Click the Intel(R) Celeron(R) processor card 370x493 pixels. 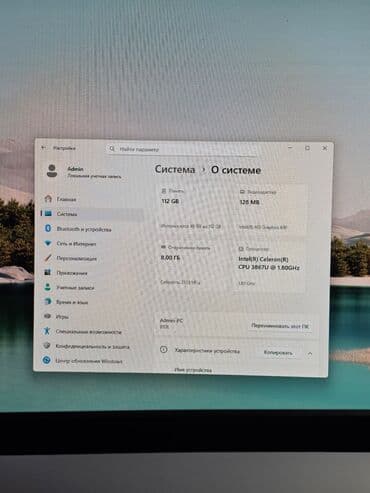click(270, 267)
